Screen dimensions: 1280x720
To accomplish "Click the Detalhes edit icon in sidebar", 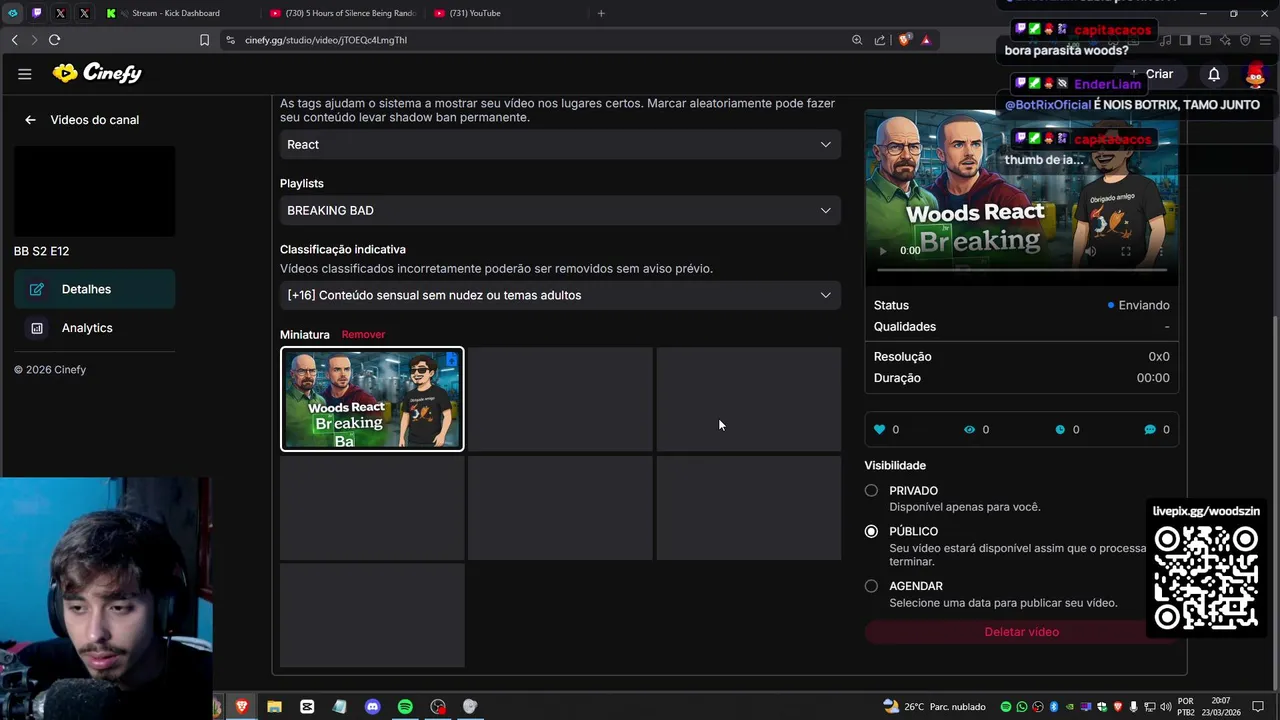I will tap(37, 289).
